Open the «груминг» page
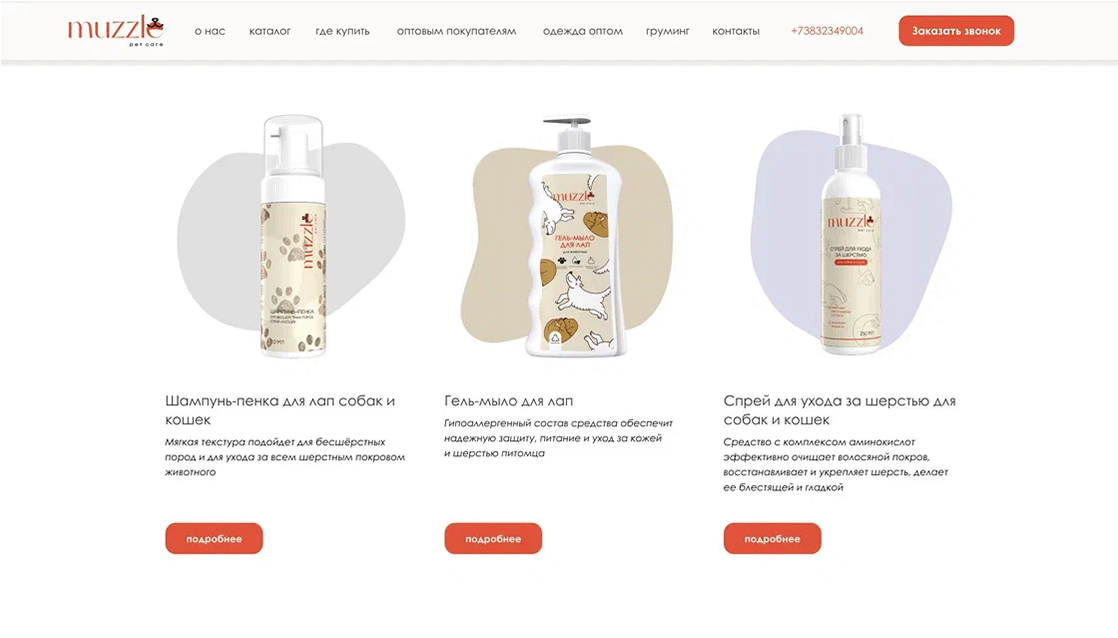The height and width of the screenshot is (638, 1118). click(667, 31)
